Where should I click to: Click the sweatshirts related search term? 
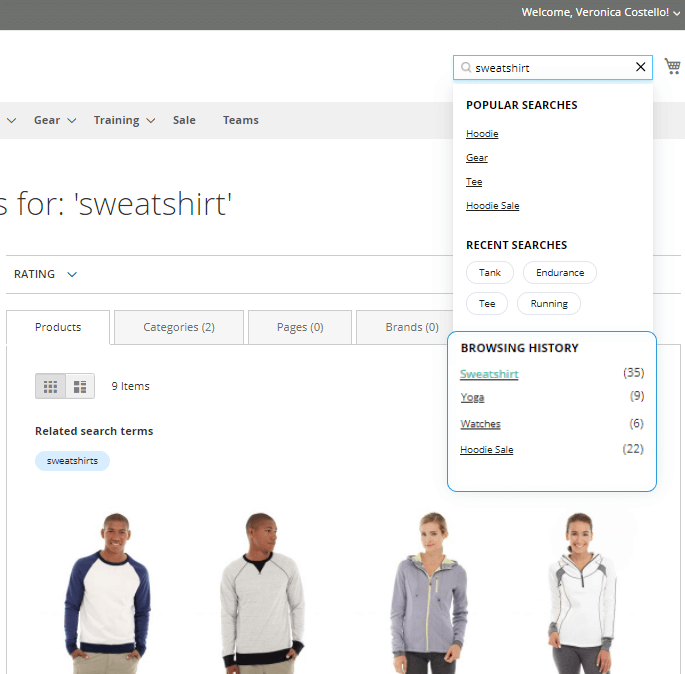click(72, 461)
